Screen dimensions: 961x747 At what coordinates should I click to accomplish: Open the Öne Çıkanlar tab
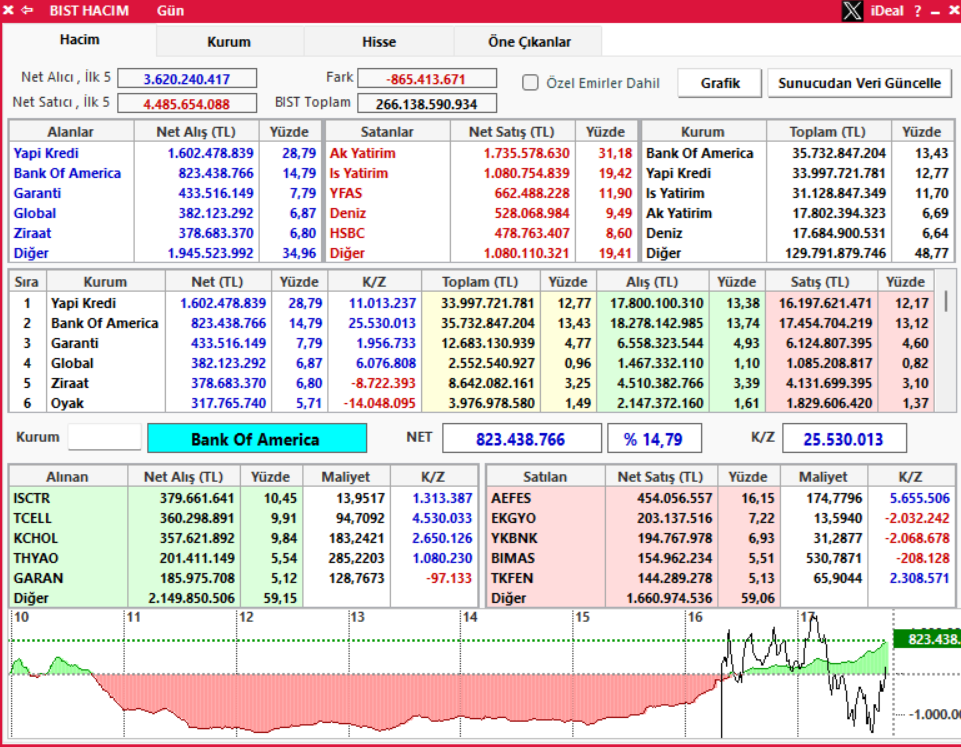point(529,42)
